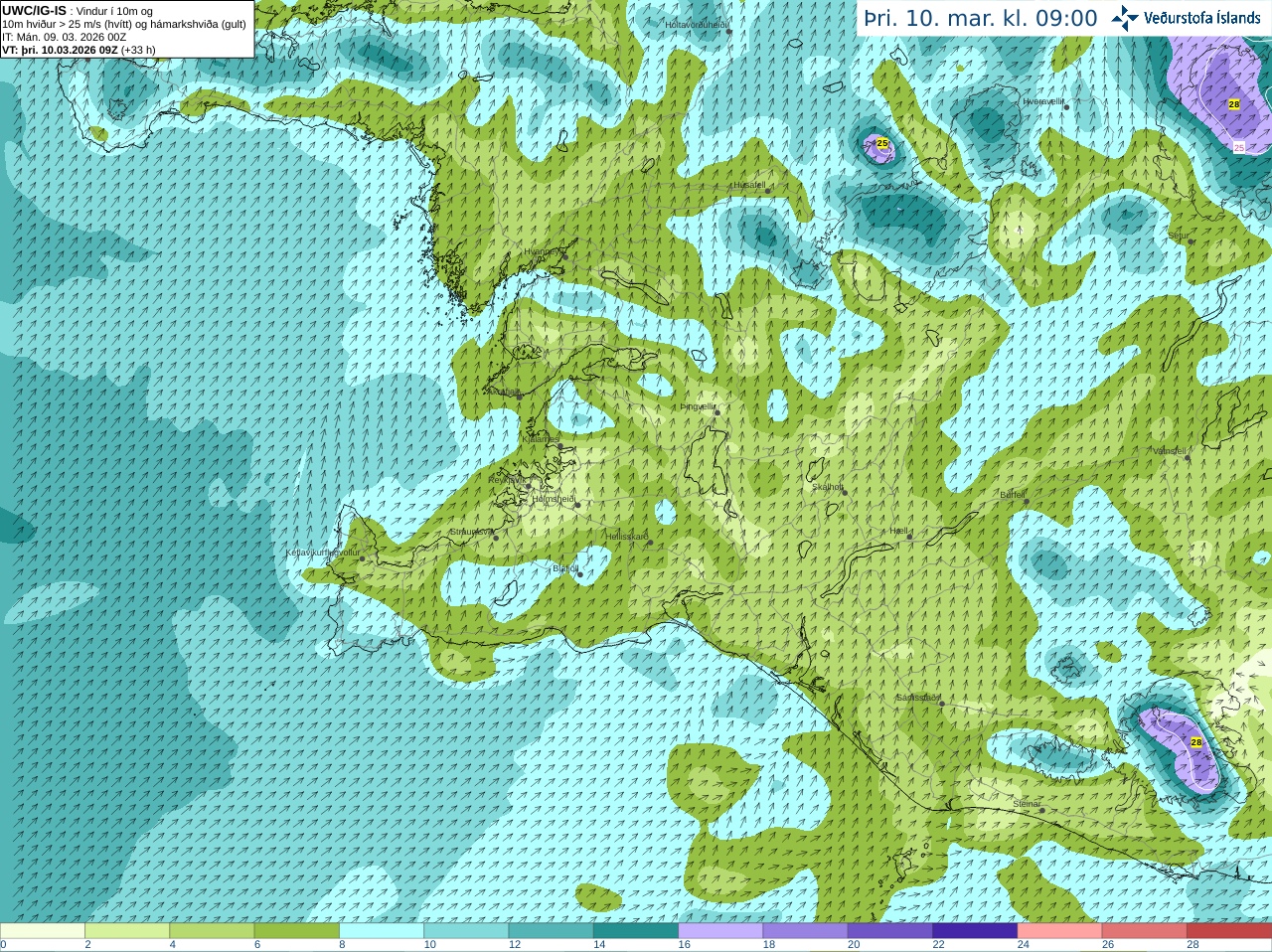Click the Vatnsfell place label
This screenshot has width=1272, height=952.
pos(1170,451)
